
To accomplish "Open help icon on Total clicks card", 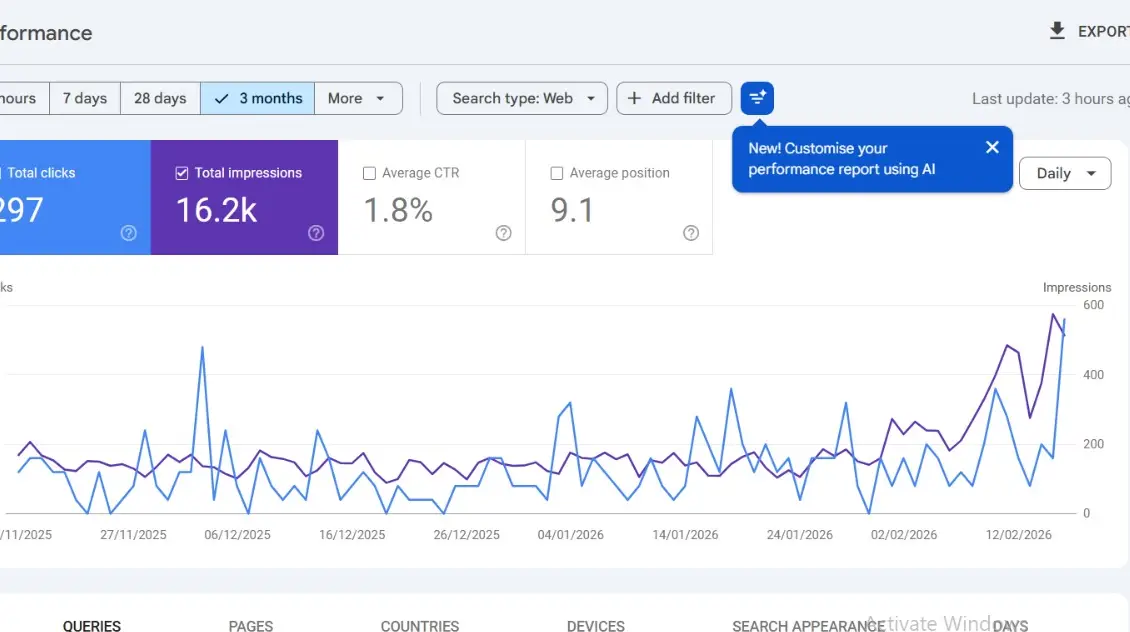I will tap(128, 233).
